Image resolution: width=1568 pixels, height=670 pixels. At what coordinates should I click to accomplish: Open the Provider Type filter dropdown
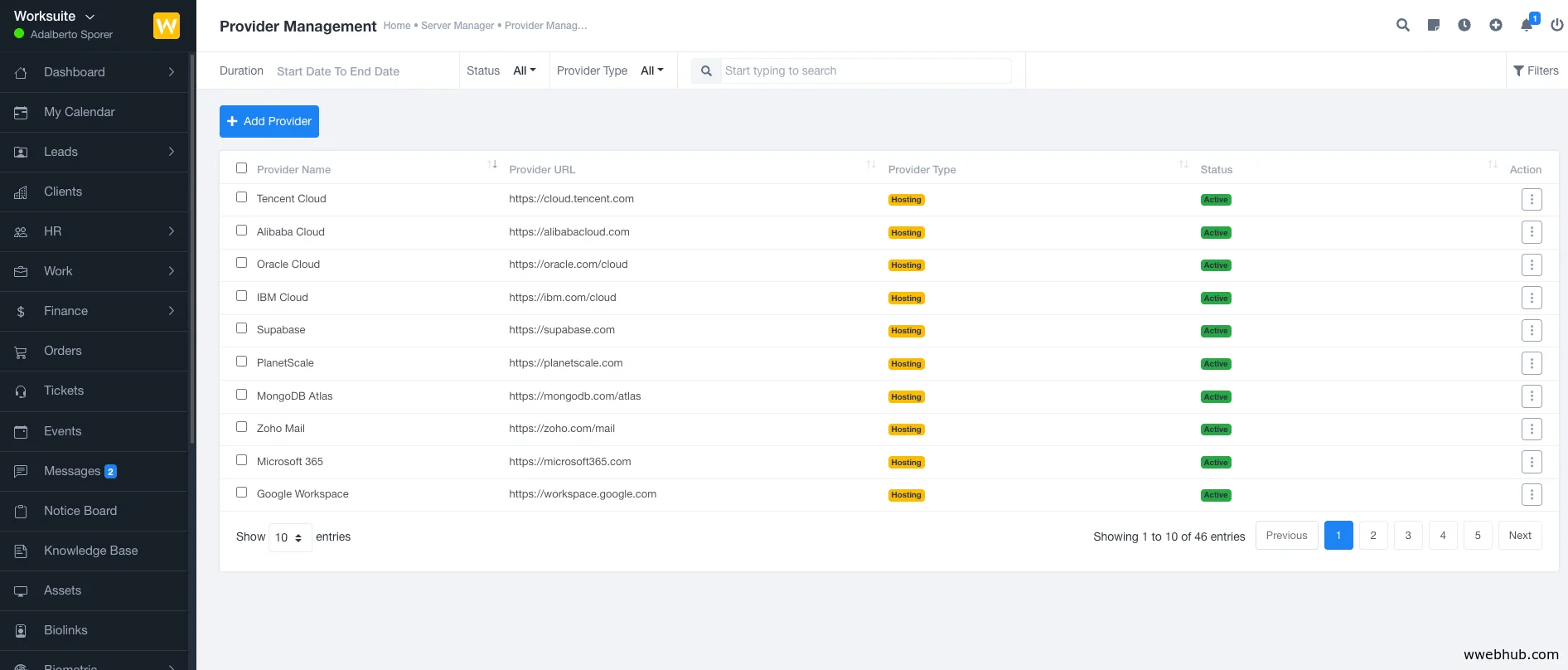(651, 70)
